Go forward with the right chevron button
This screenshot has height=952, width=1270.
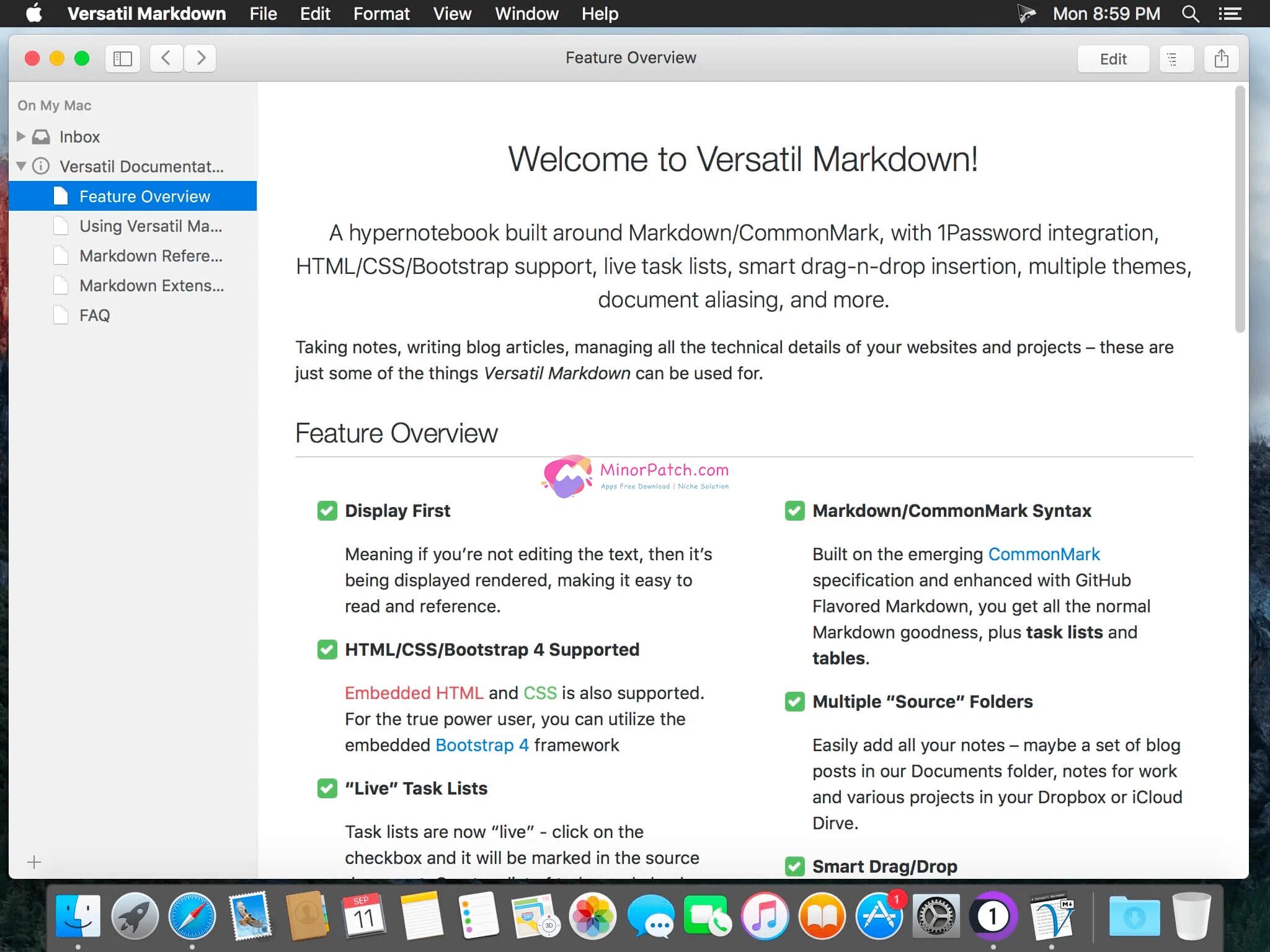pos(200,59)
